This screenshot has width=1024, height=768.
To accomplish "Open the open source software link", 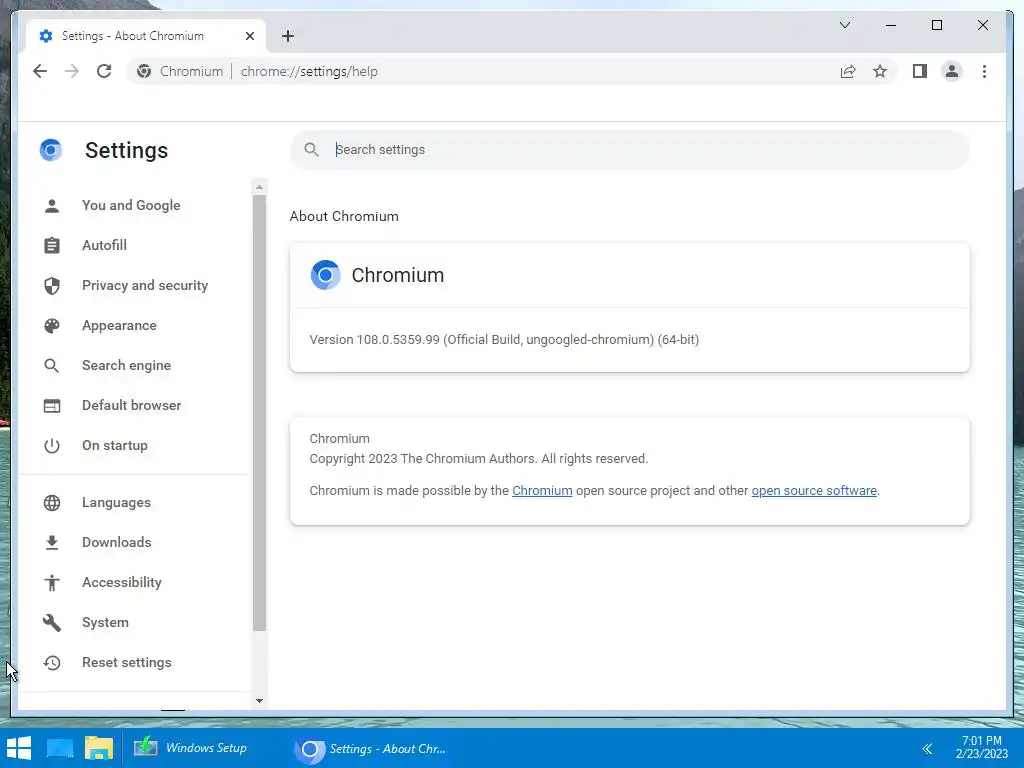I will click(814, 490).
